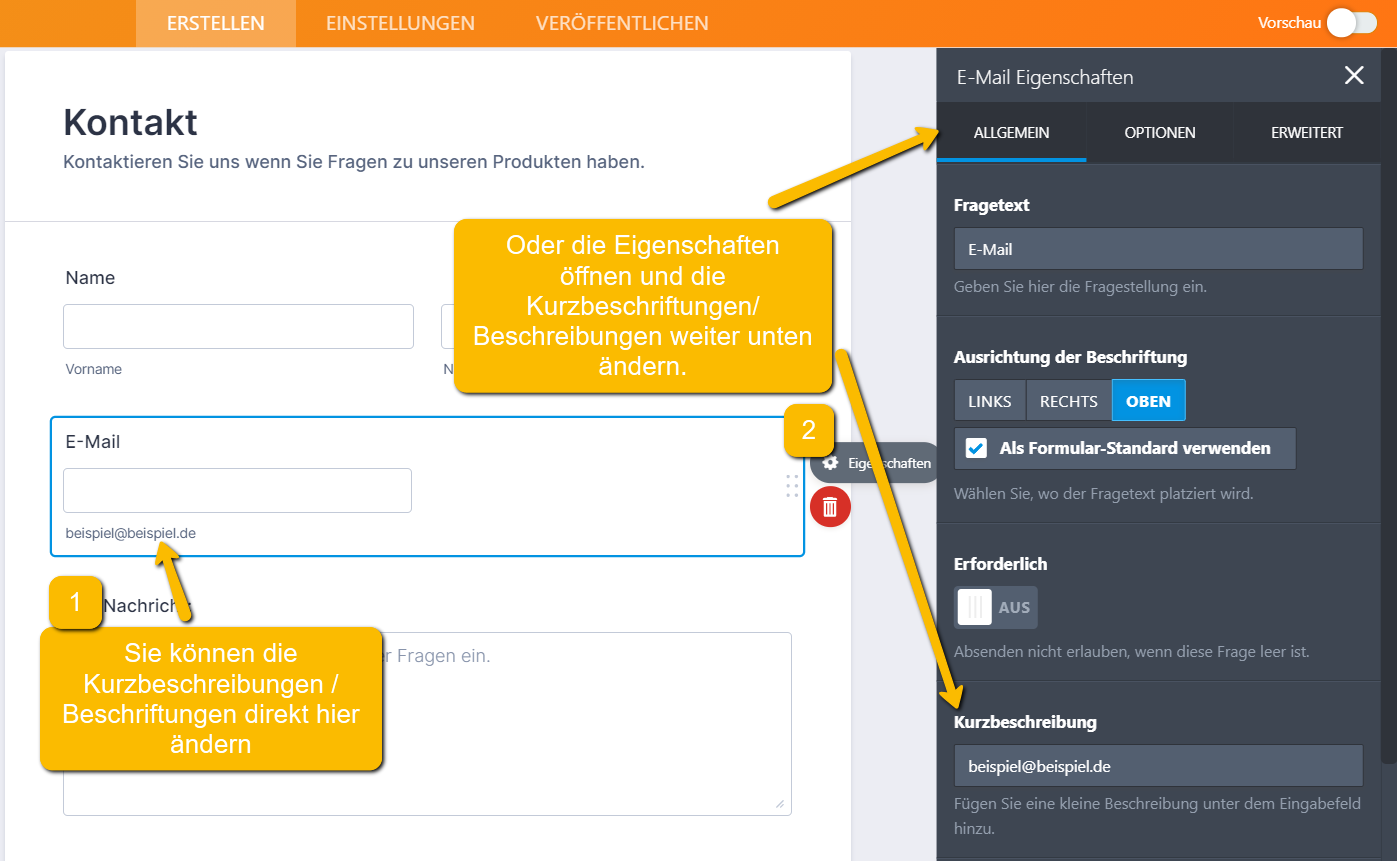This screenshot has height=861, width=1397.
Task: Select the ERSTELLEN tab
Action: coord(216,23)
